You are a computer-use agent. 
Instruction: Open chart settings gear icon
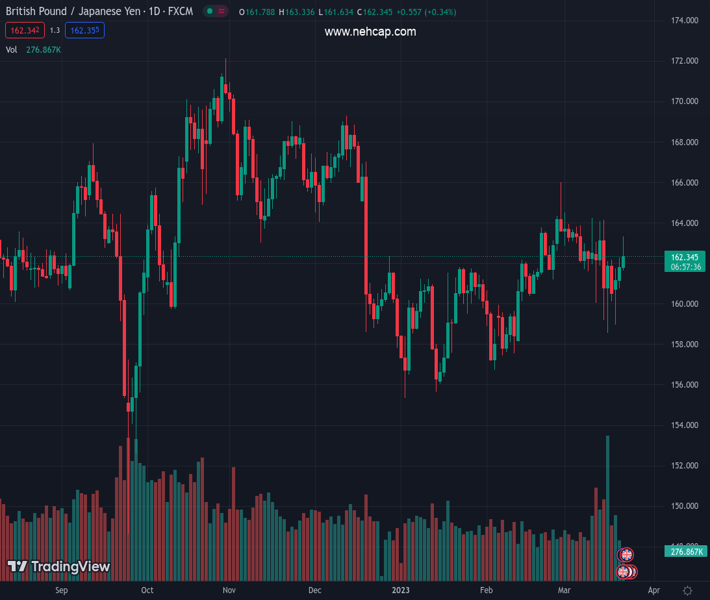[688, 591]
